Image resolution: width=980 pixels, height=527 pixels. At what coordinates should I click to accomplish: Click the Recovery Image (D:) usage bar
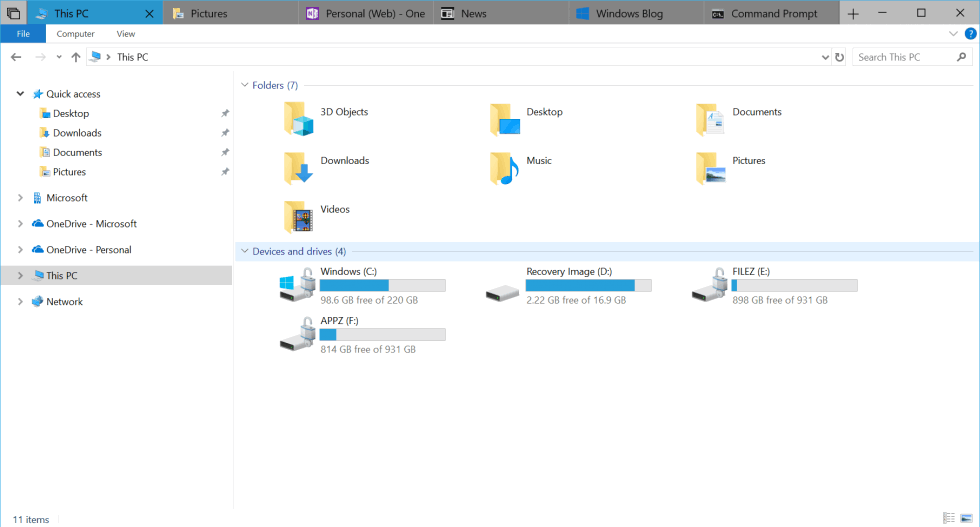588,285
